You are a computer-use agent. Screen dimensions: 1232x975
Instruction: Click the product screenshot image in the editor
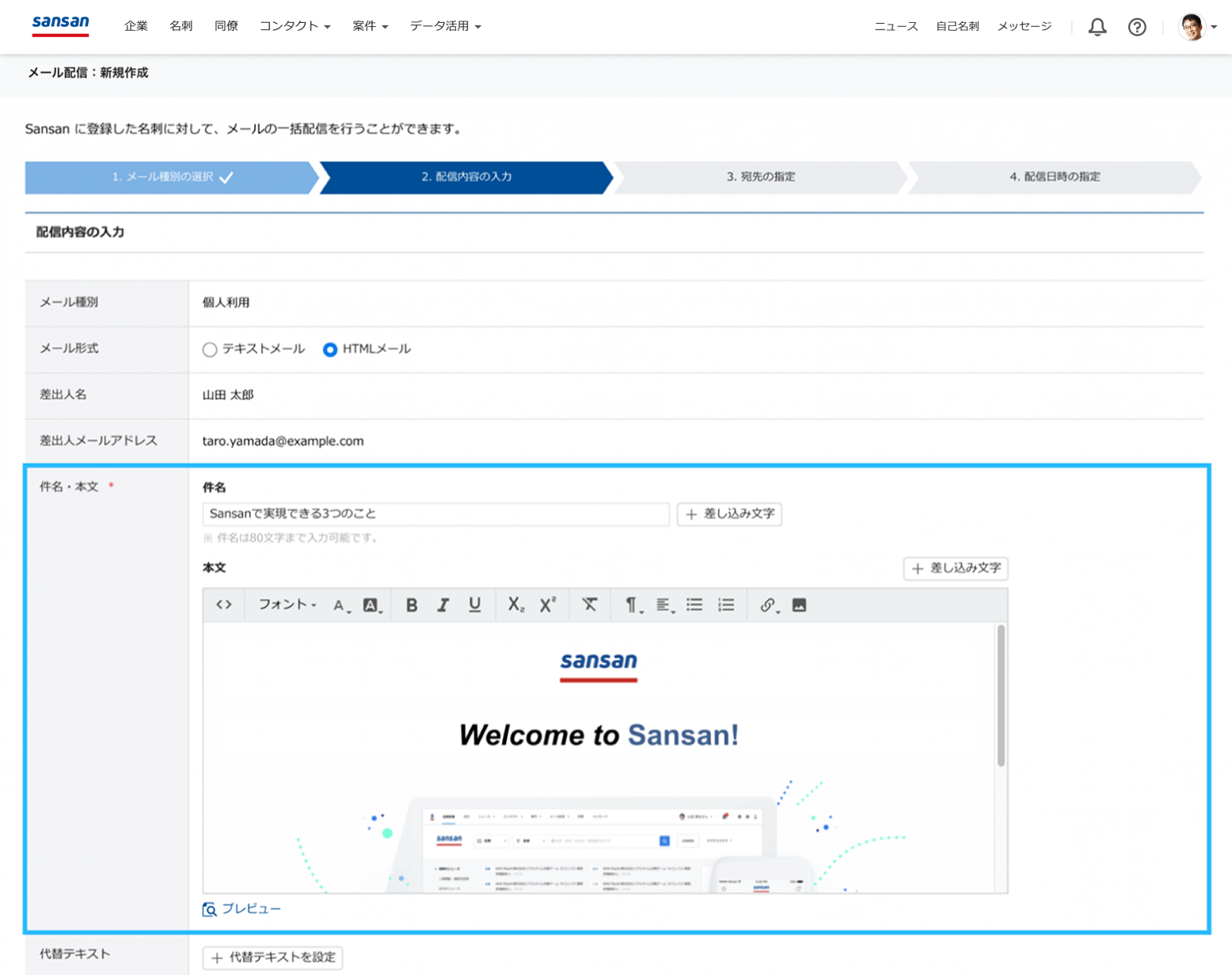[x=599, y=837]
